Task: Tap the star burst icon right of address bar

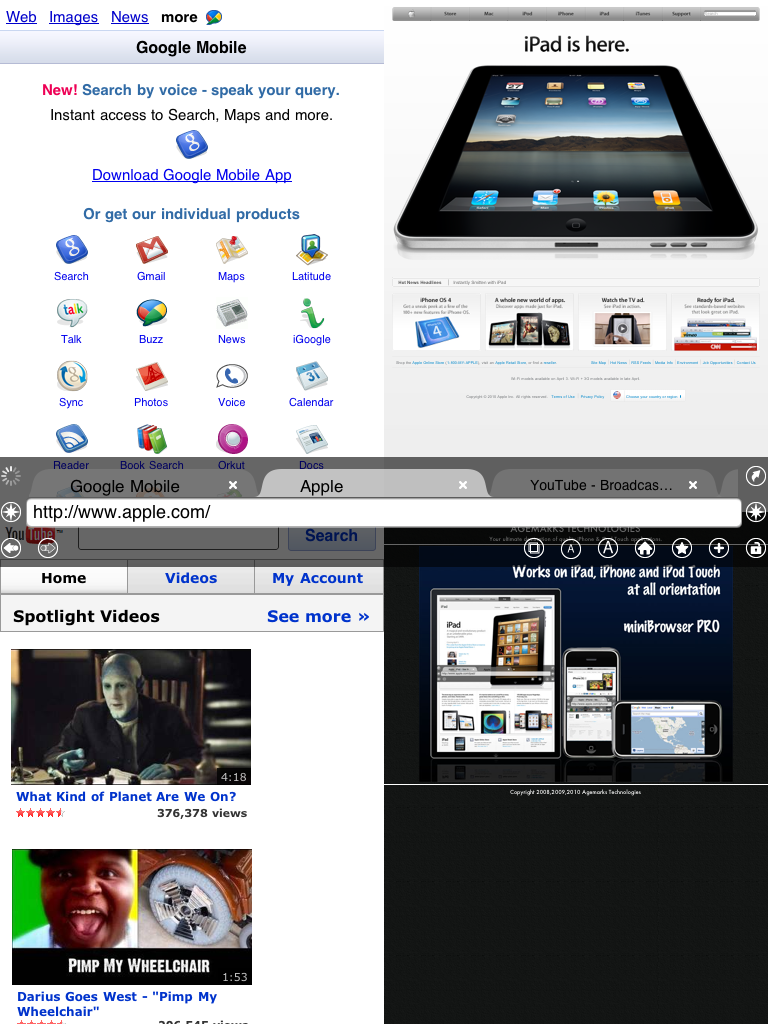Action: pos(756,512)
